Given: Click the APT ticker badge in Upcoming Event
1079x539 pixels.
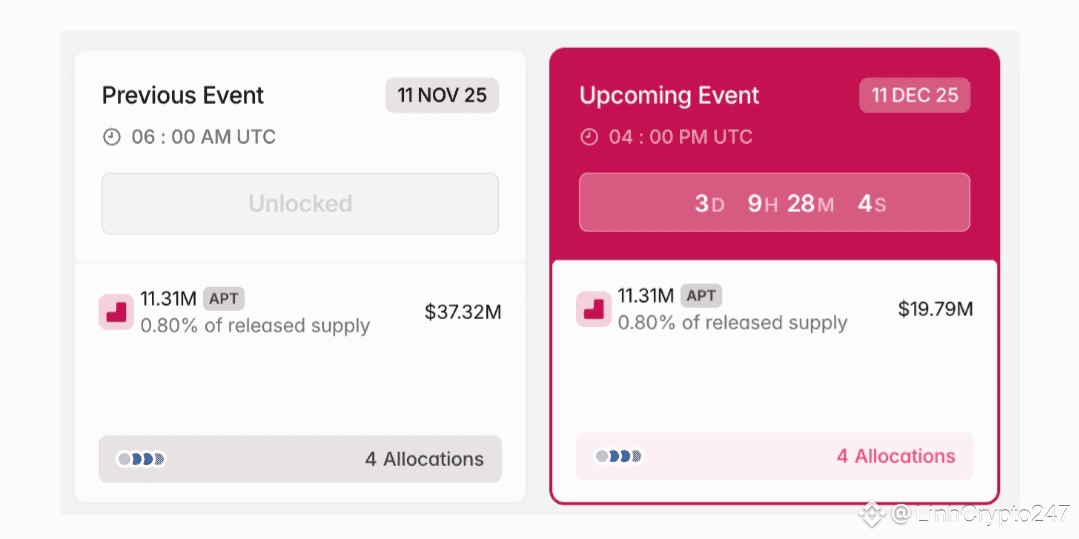Looking at the screenshot, I should [701, 296].
